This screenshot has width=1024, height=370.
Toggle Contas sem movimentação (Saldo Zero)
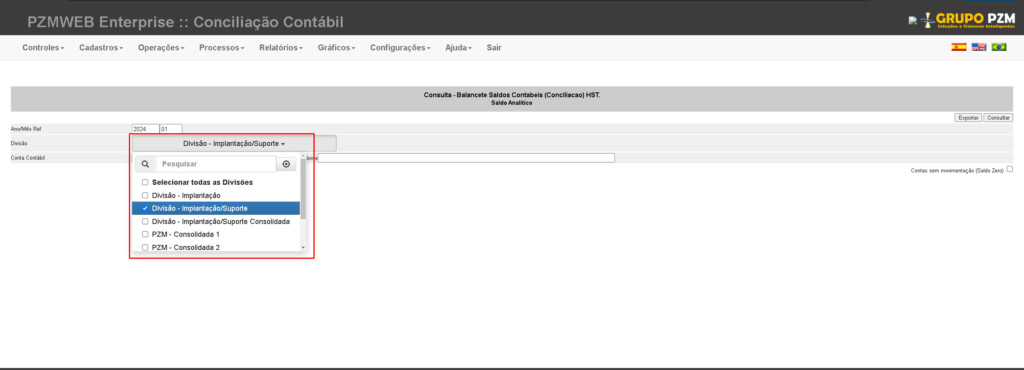pyautogui.click(x=1010, y=169)
